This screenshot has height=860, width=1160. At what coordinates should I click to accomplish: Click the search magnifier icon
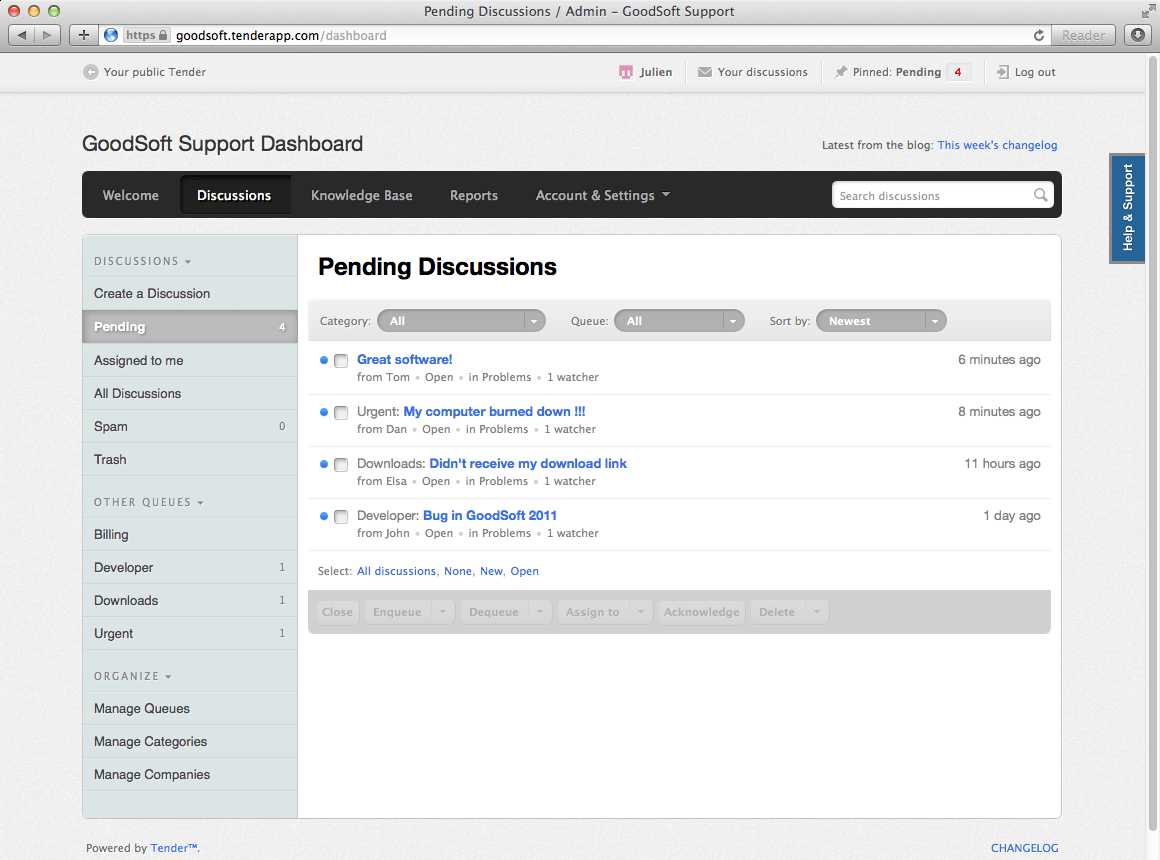[x=1040, y=195]
